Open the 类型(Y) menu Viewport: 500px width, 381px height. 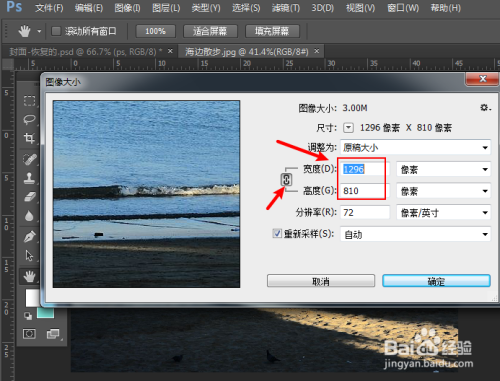click(206, 8)
